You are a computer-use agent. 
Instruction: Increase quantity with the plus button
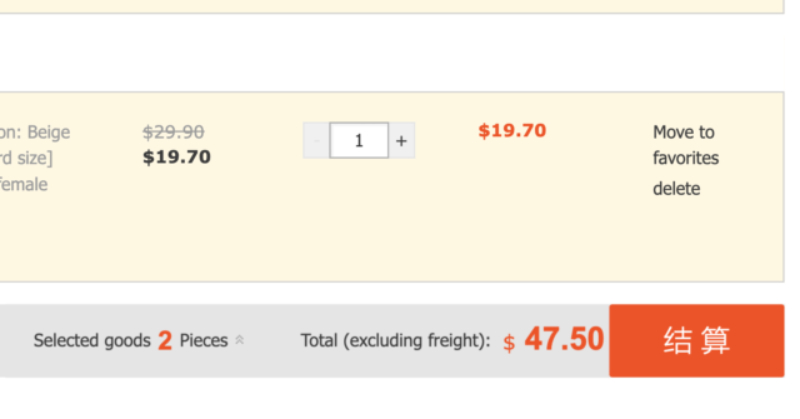[x=402, y=140]
